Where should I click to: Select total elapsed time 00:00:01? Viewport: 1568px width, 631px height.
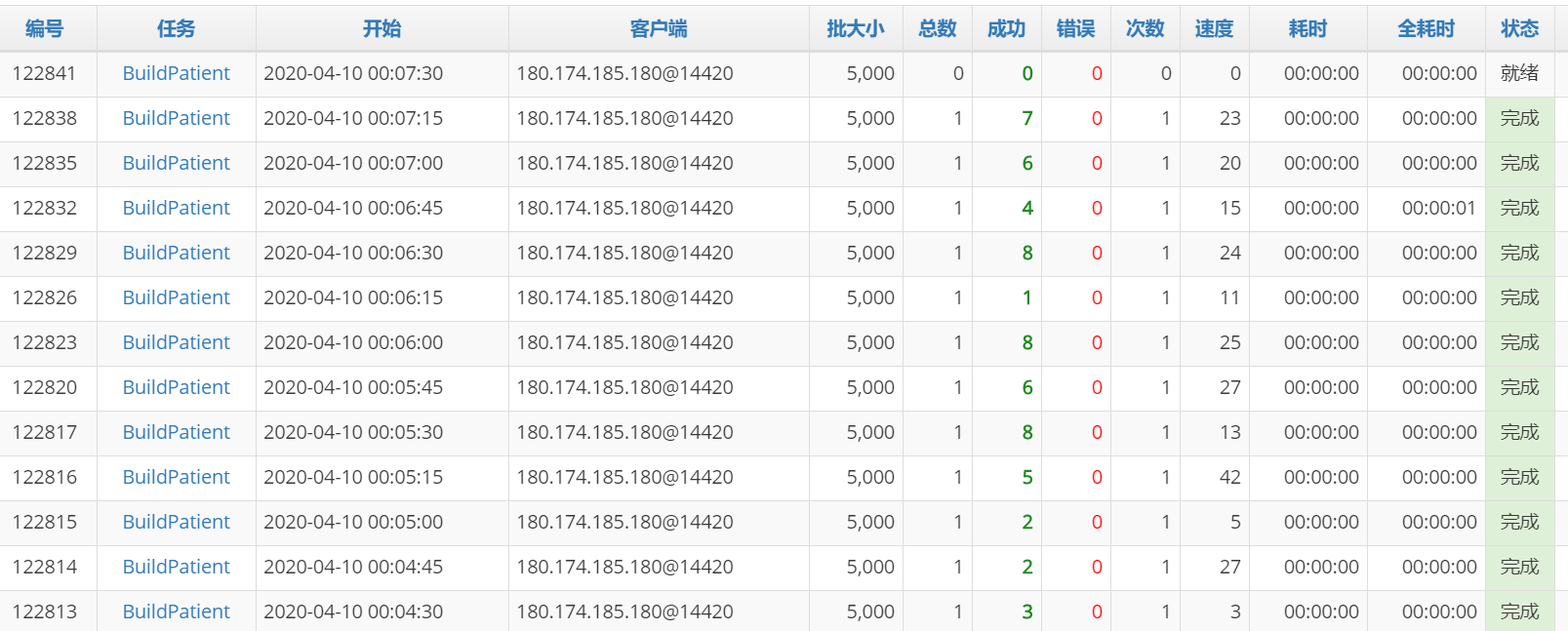pyautogui.click(x=1439, y=209)
